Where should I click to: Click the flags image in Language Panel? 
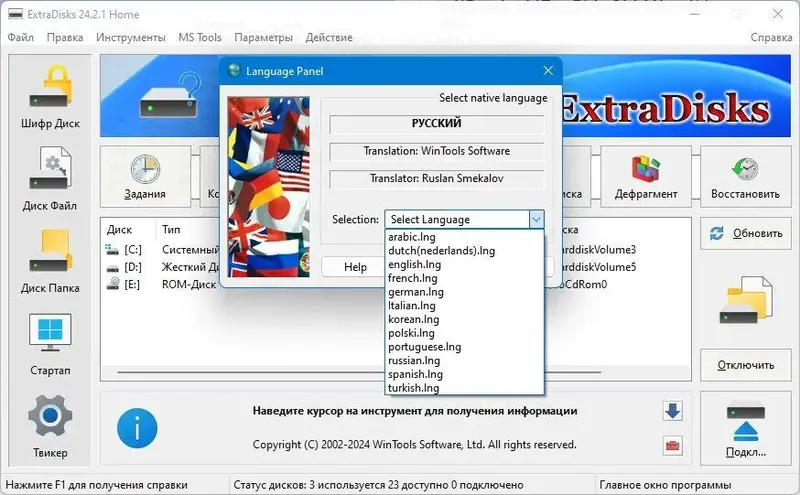[x=268, y=187]
